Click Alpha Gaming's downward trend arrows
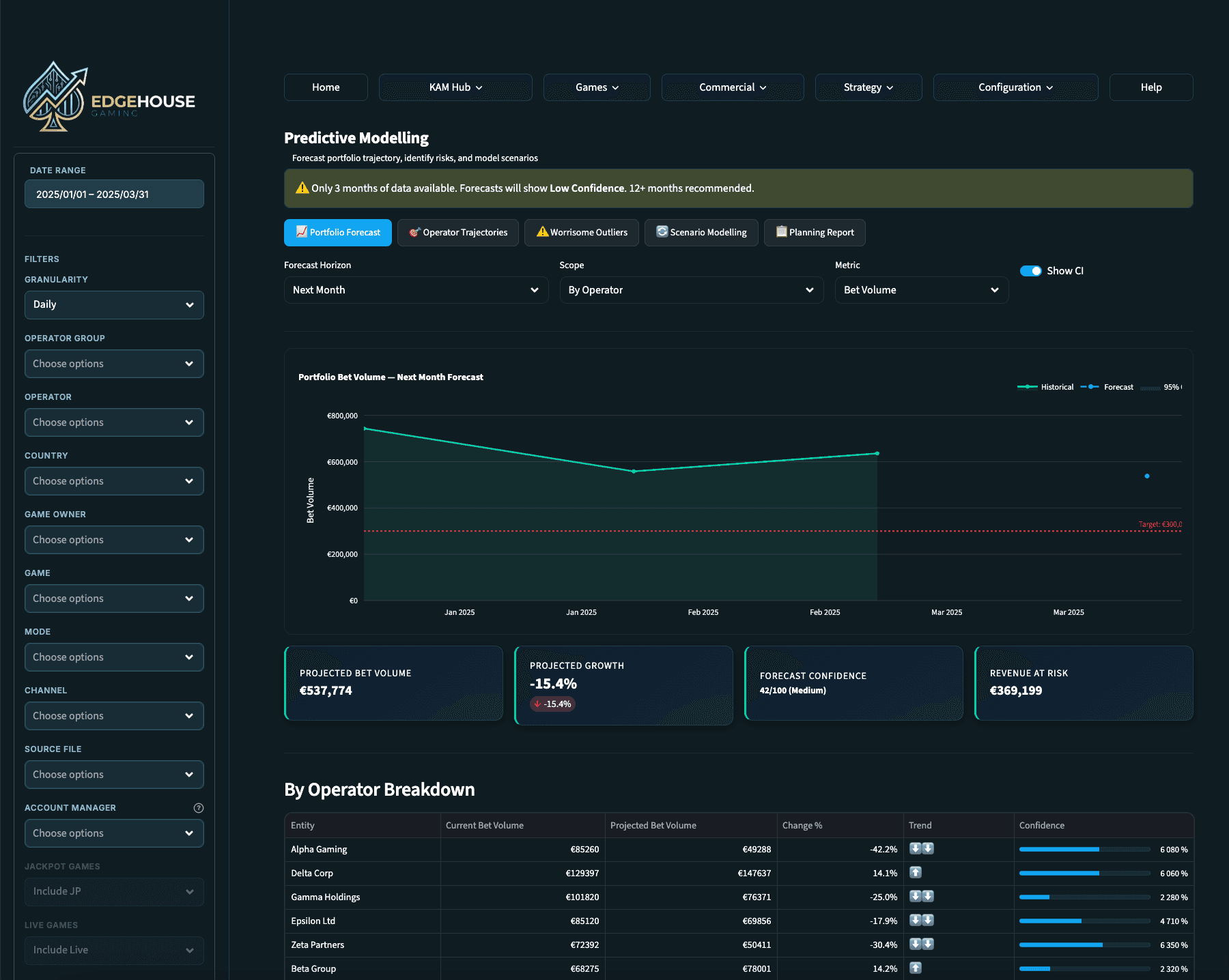Image resolution: width=1229 pixels, height=980 pixels. pos(921,848)
